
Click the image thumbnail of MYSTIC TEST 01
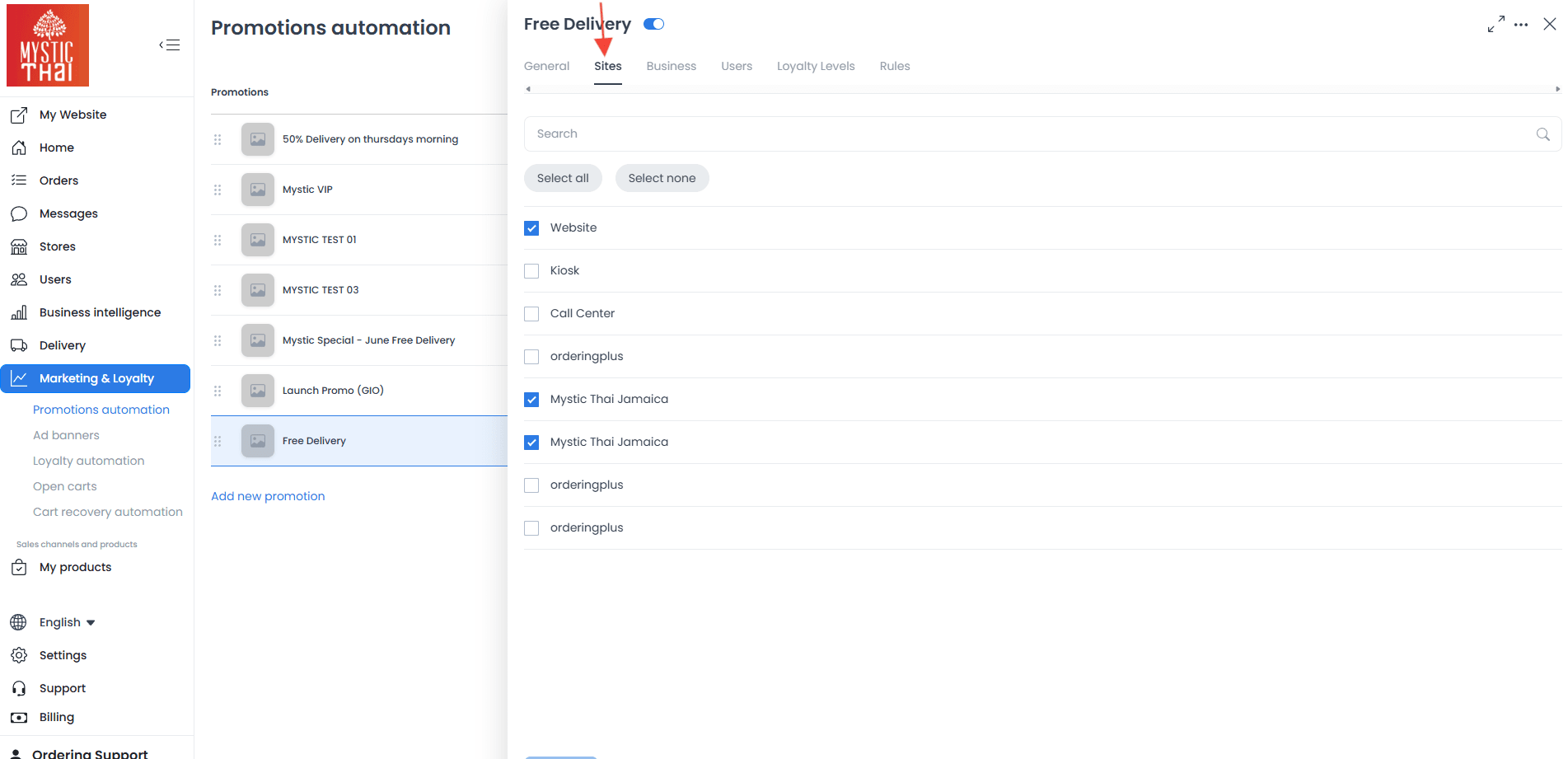(258, 240)
